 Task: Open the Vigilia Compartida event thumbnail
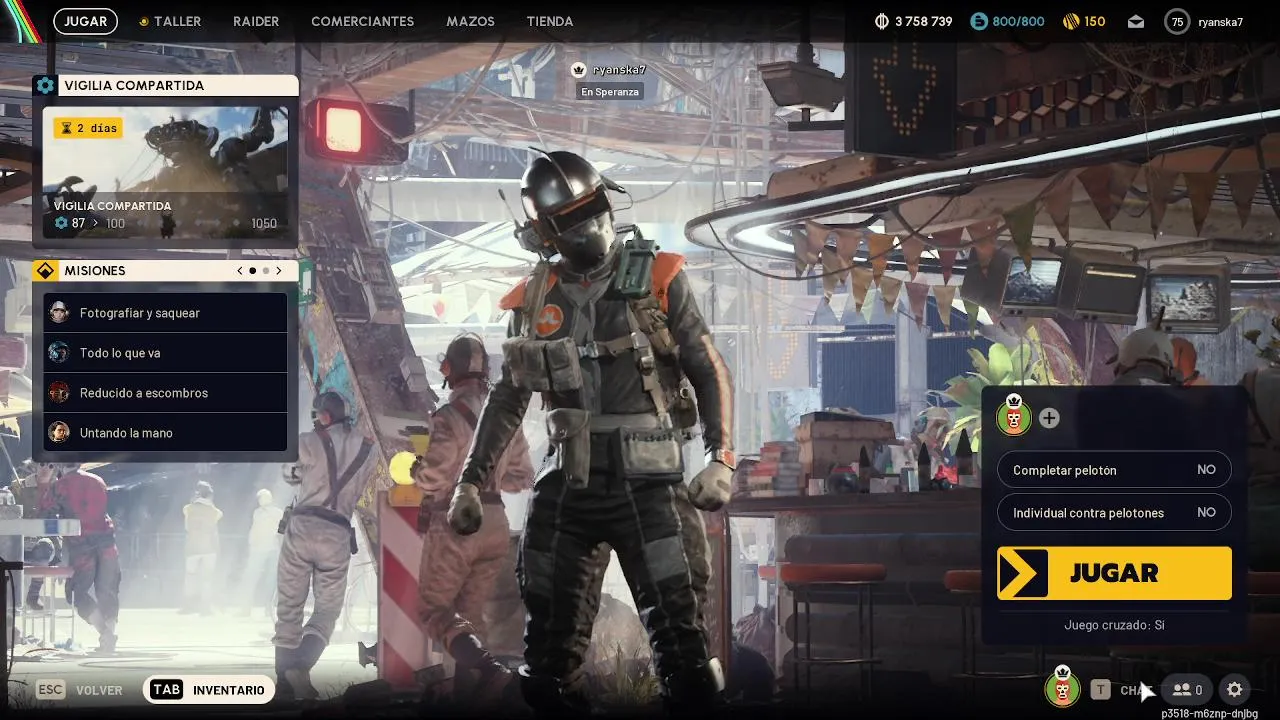point(165,171)
